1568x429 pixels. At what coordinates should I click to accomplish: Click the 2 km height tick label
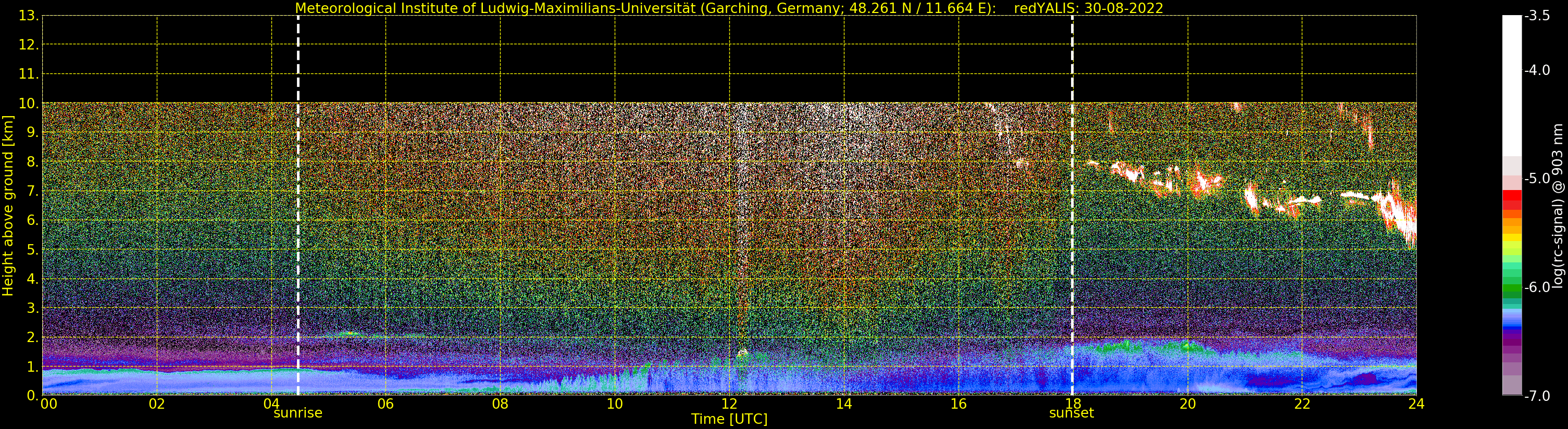[x=33, y=337]
